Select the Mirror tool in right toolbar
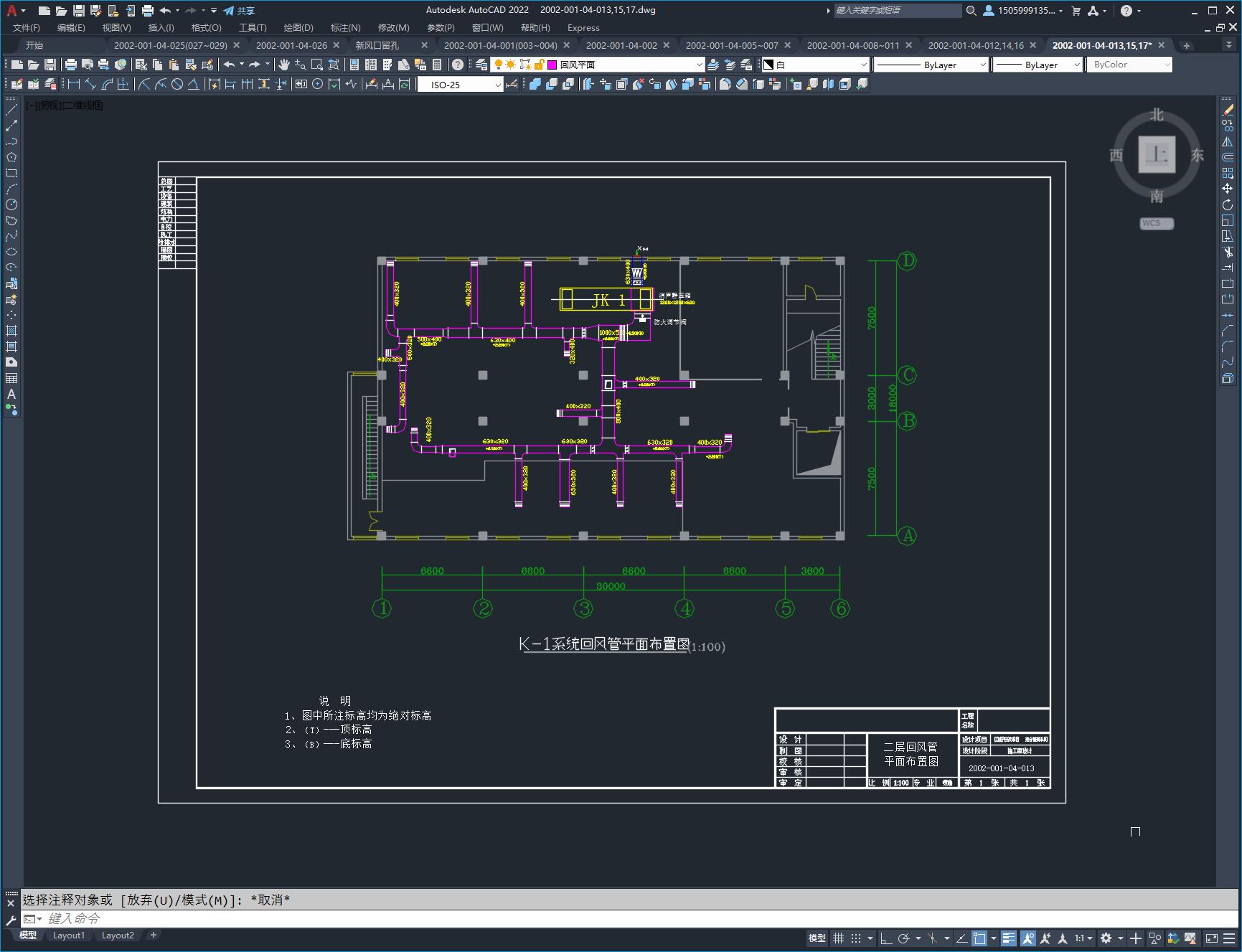Viewport: 1242px width, 952px height. pos(1228,141)
